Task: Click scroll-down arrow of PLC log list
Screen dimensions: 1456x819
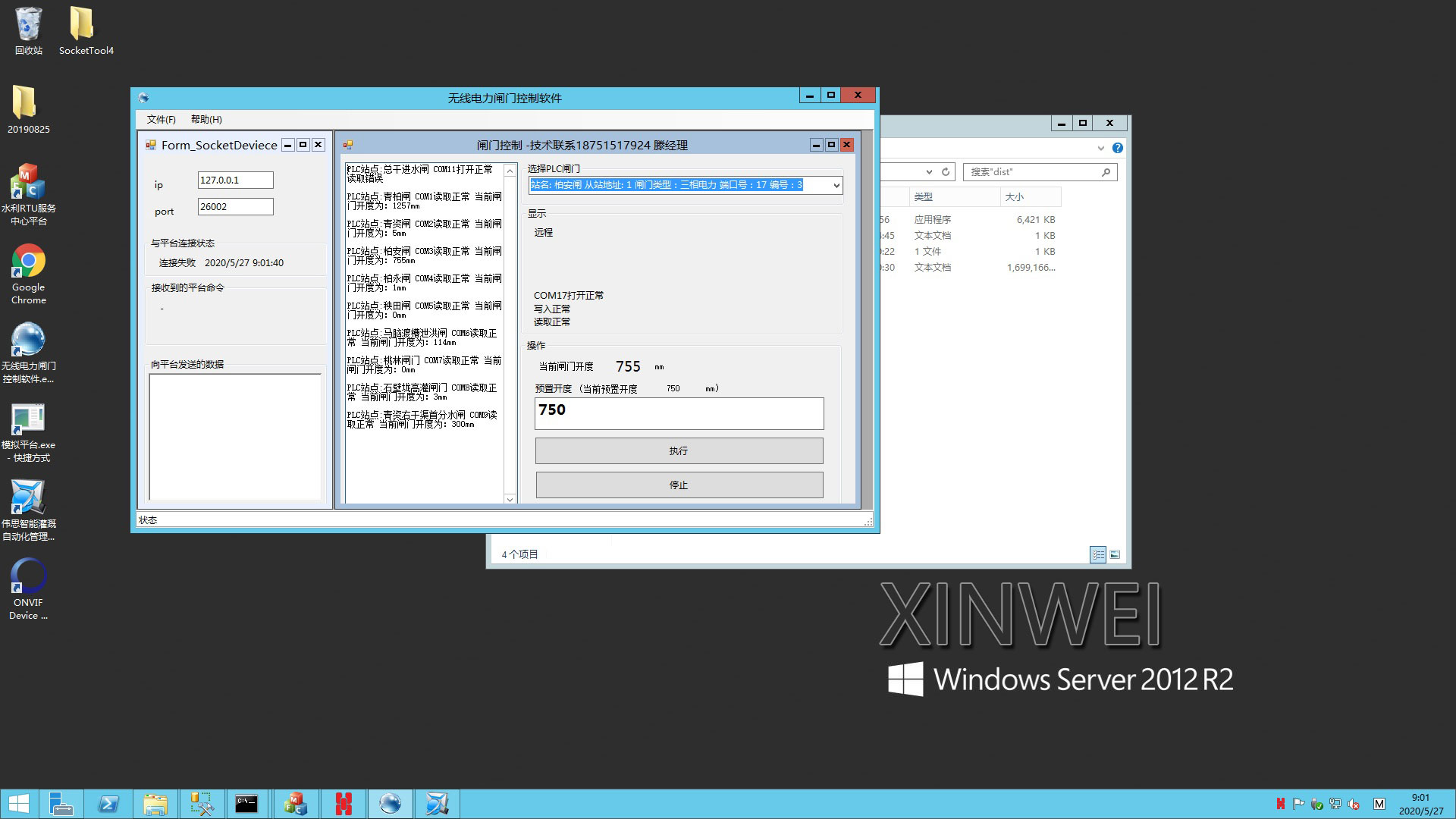Action: pyautogui.click(x=510, y=498)
